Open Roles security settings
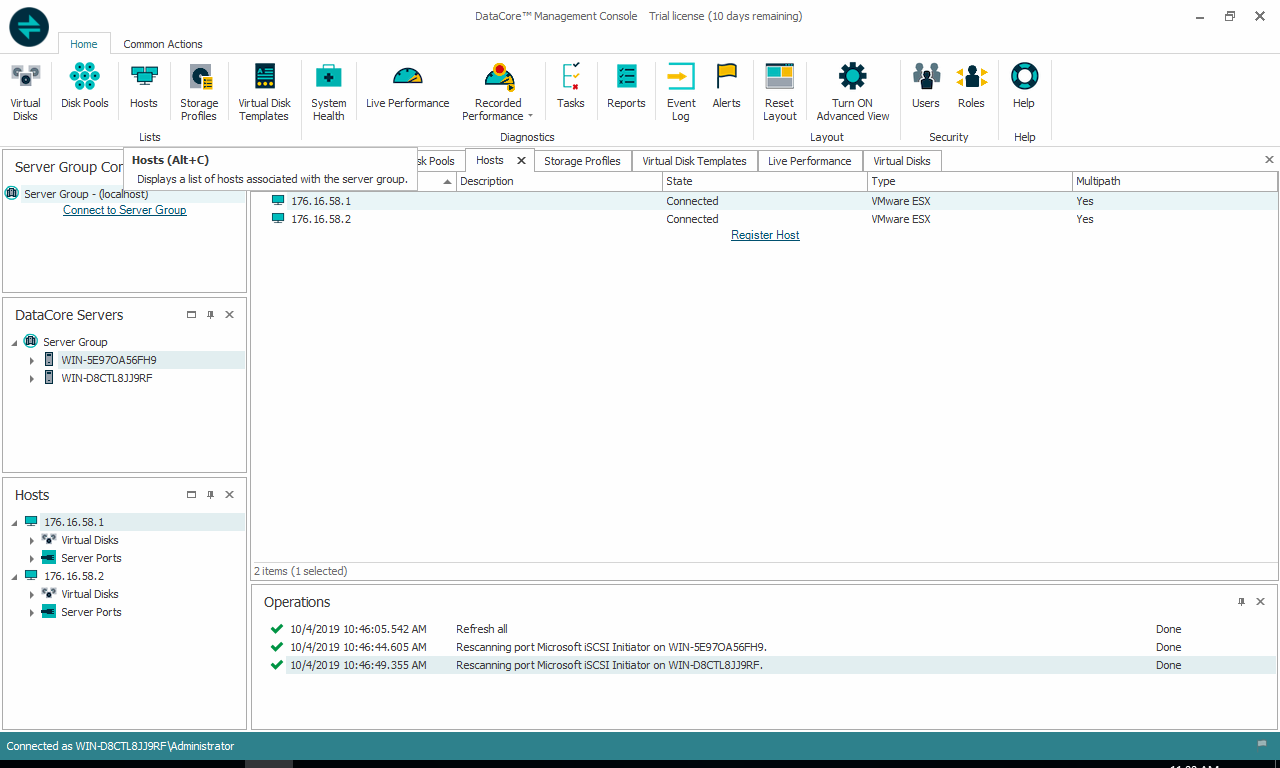This screenshot has width=1280, height=768. click(971, 86)
